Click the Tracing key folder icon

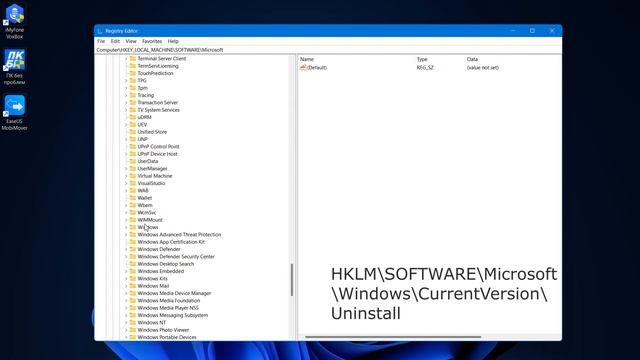(x=133, y=95)
